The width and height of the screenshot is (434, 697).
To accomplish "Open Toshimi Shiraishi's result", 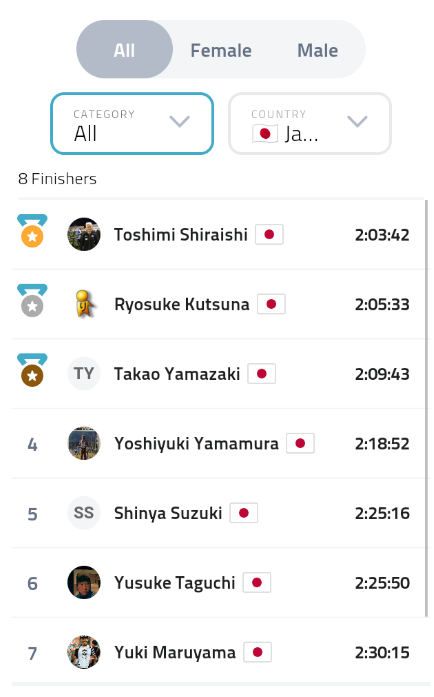I will click(x=218, y=234).
